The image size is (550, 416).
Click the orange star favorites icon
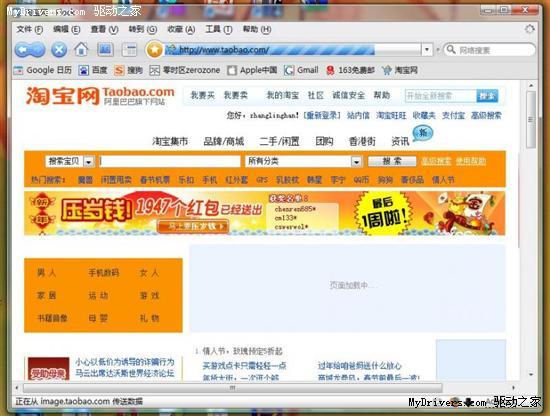point(154,50)
